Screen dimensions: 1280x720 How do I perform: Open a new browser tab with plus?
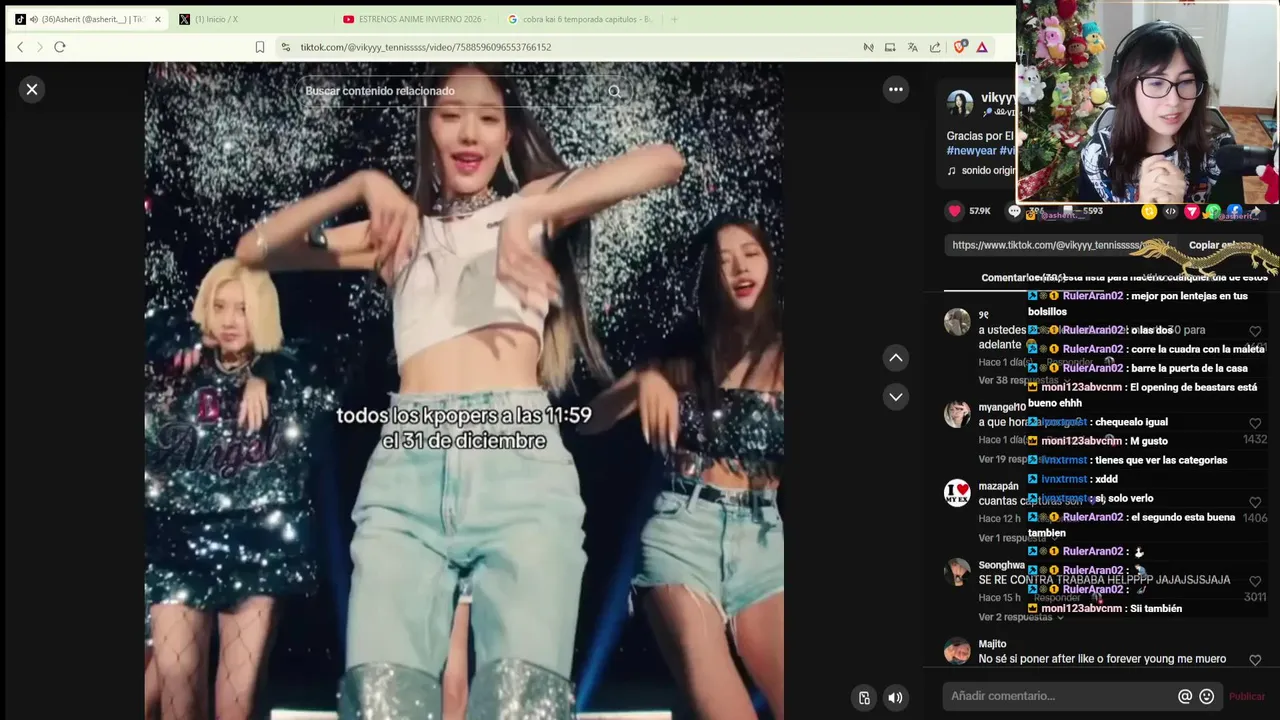(x=674, y=19)
